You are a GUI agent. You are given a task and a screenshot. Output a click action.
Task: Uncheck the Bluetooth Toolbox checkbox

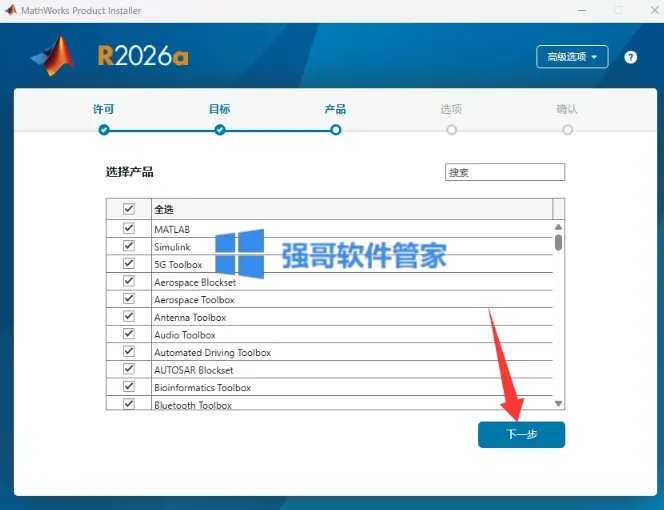[x=129, y=404]
